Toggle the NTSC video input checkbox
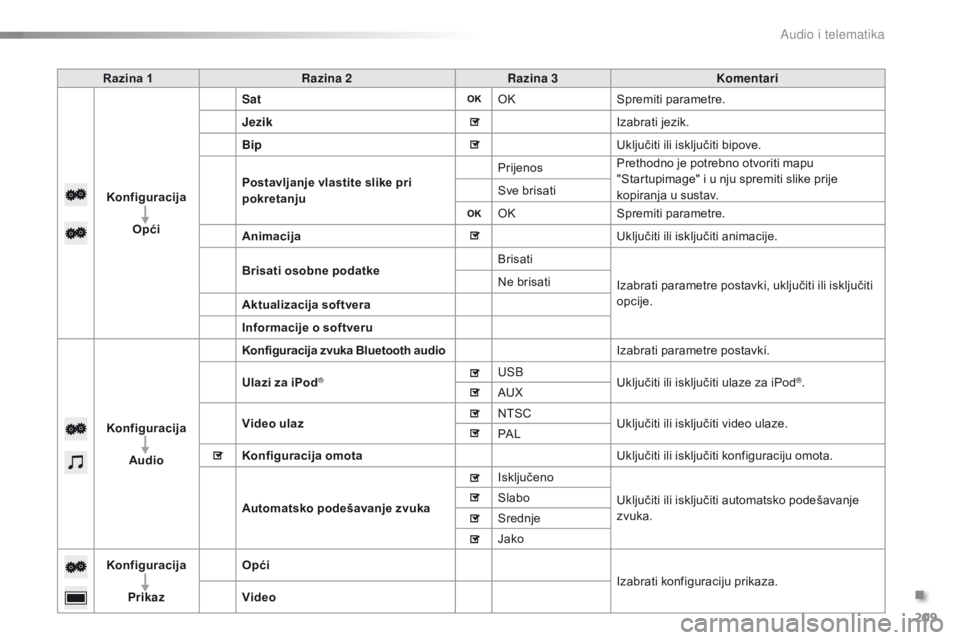 point(473,413)
